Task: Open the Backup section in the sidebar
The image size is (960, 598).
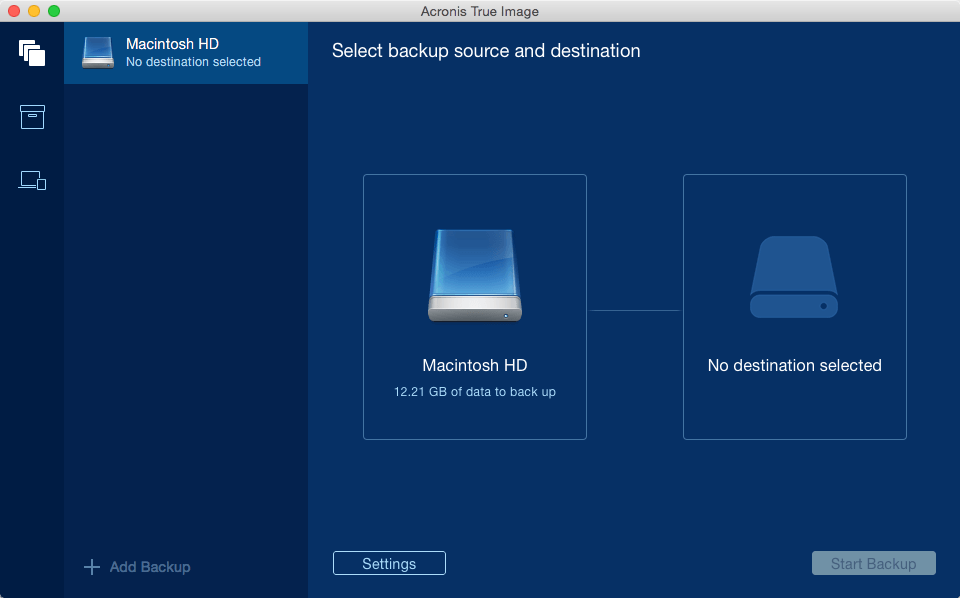Action: [32, 53]
